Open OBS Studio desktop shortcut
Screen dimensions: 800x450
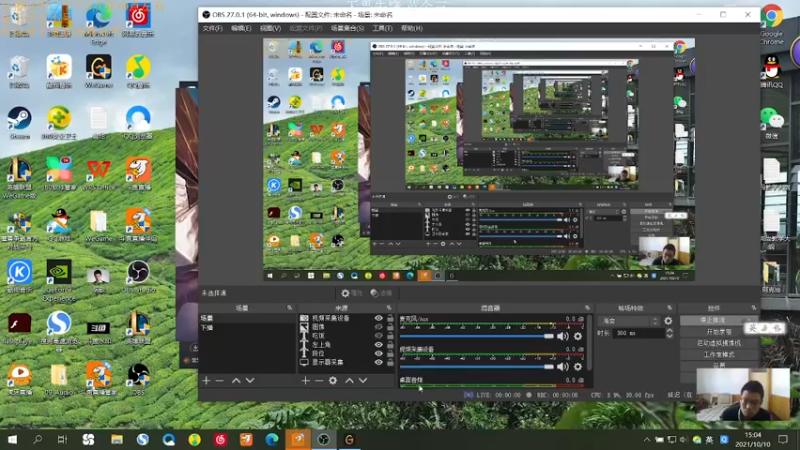coord(138,277)
